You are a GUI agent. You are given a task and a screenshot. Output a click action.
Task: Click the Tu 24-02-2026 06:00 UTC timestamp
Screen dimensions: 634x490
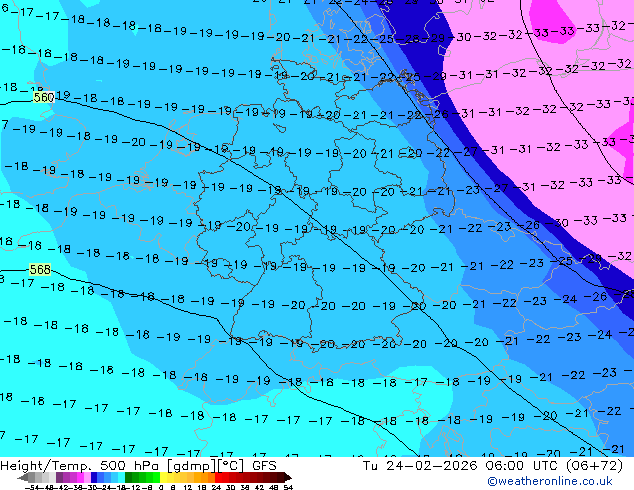[x=492, y=466]
